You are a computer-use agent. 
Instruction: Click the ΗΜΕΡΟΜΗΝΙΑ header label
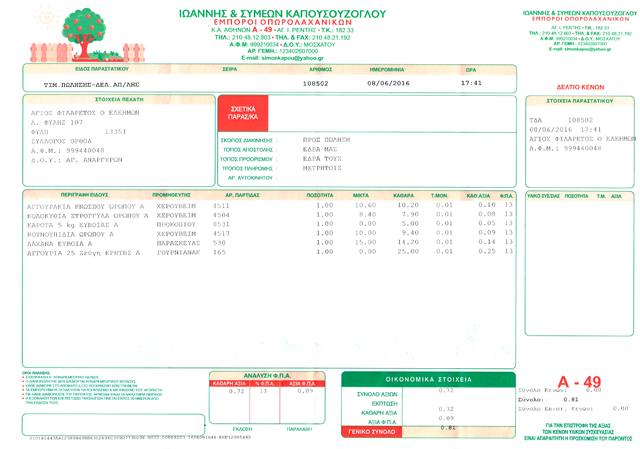pos(387,69)
